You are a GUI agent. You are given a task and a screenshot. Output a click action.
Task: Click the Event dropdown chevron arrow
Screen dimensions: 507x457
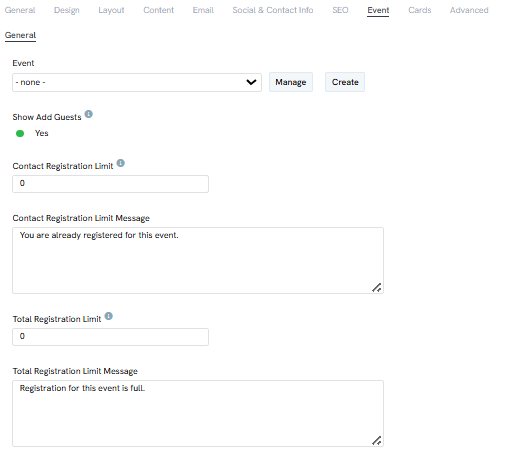(251, 82)
